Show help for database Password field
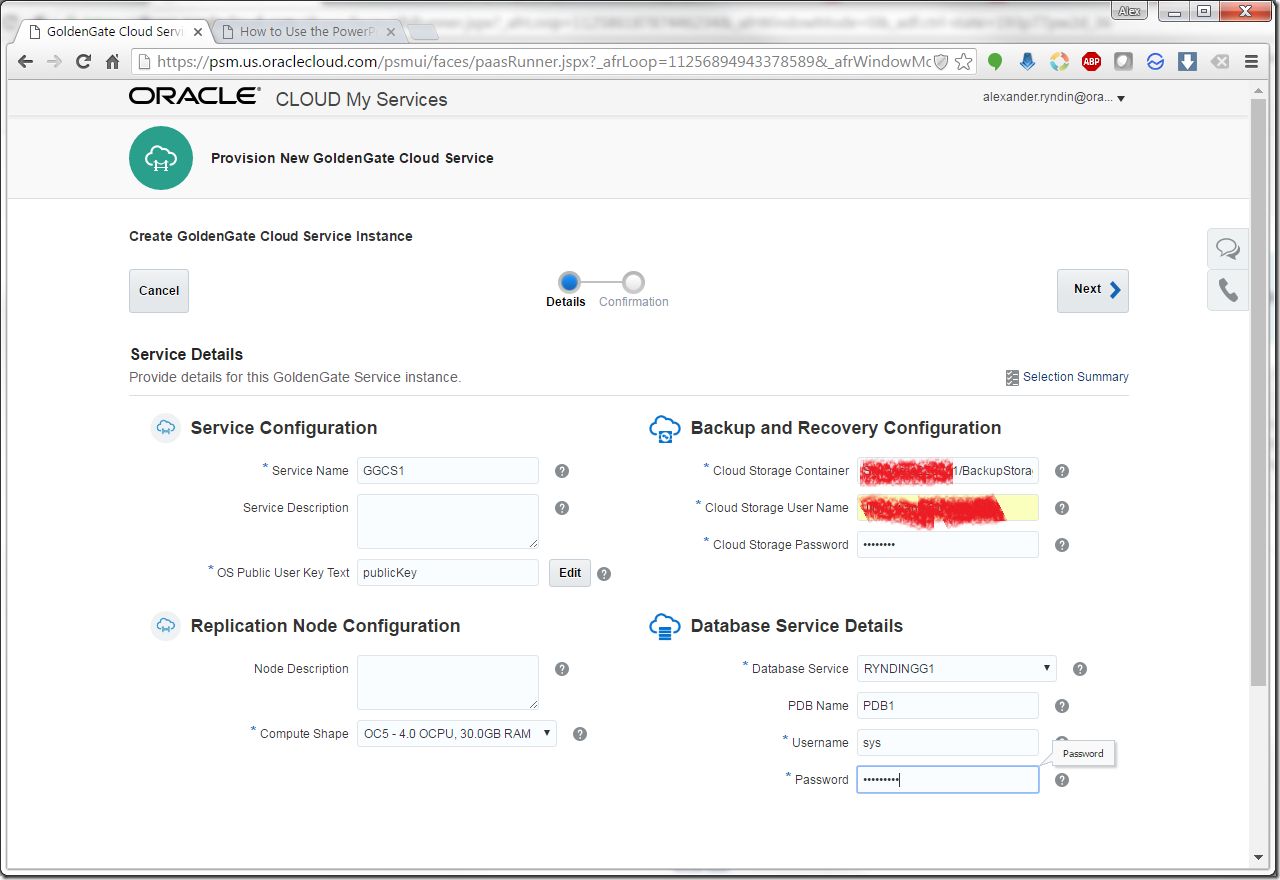This screenshot has height=880, width=1280. (x=1062, y=780)
